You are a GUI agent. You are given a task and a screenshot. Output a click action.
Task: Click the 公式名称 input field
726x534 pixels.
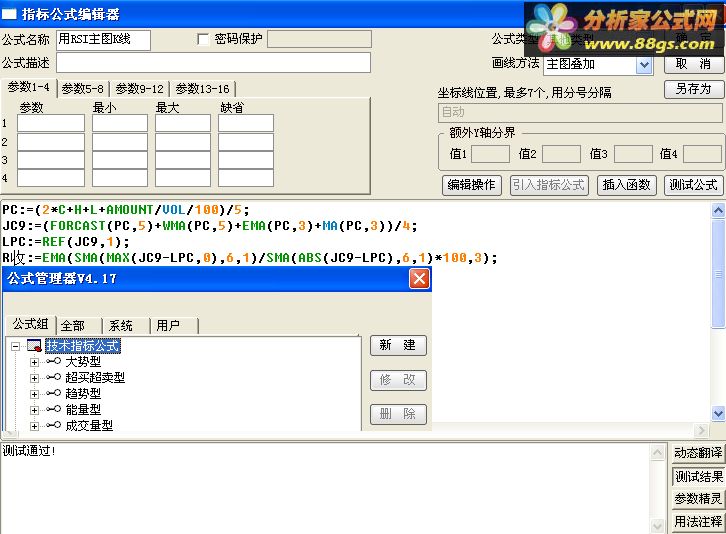click(x=104, y=40)
